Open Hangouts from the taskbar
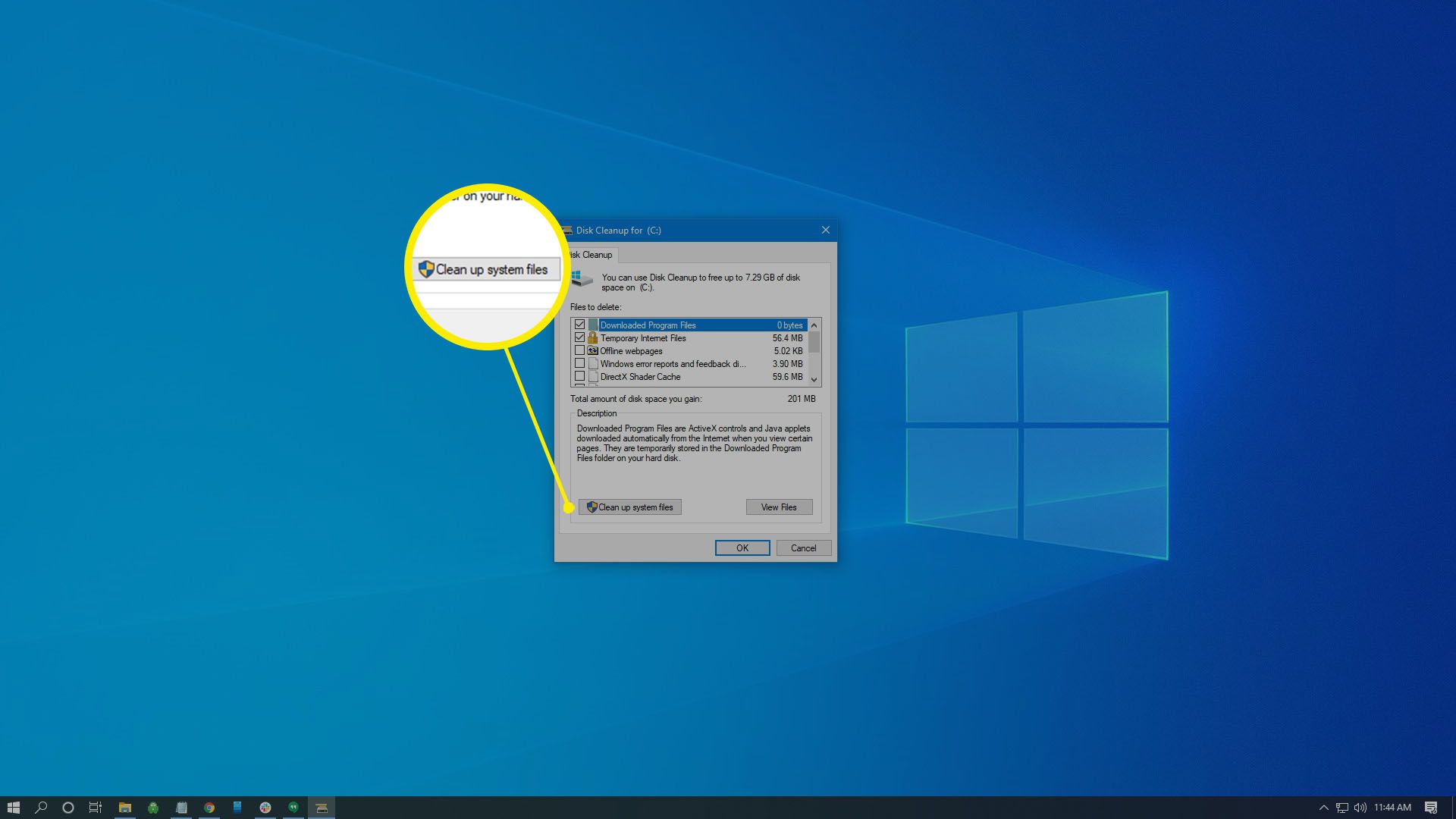Screen dimensions: 1456x819 293,808
